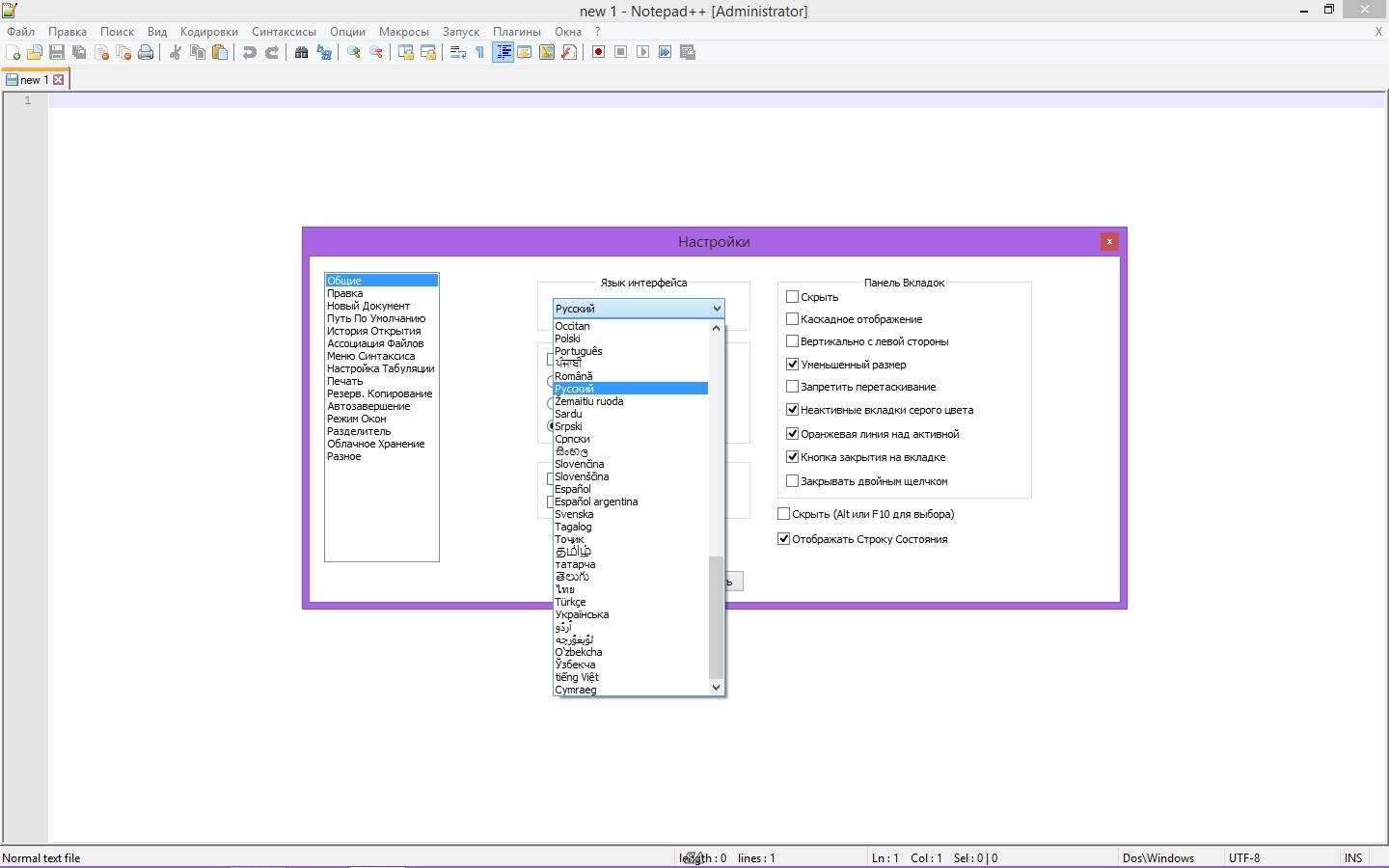
Task: Click the Zoom Out magnifier icon
Action: coord(376,52)
